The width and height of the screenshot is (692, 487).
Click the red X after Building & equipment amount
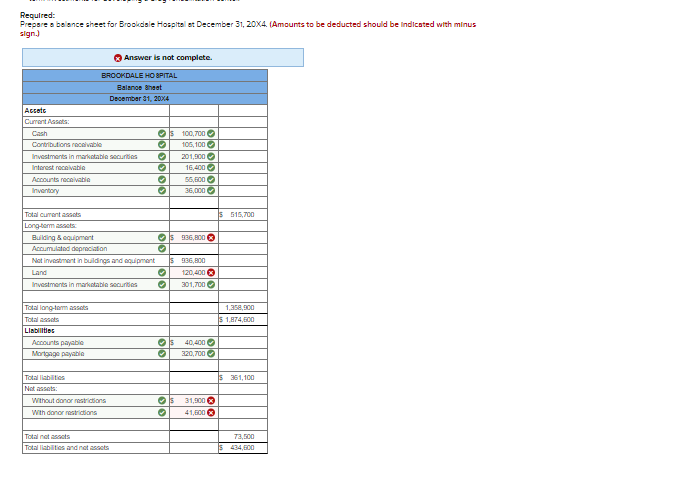211,238
